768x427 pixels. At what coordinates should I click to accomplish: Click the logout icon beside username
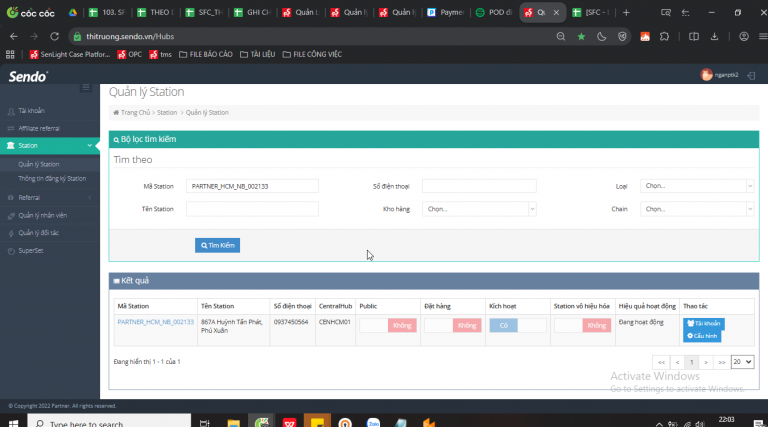tap(751, 75)
